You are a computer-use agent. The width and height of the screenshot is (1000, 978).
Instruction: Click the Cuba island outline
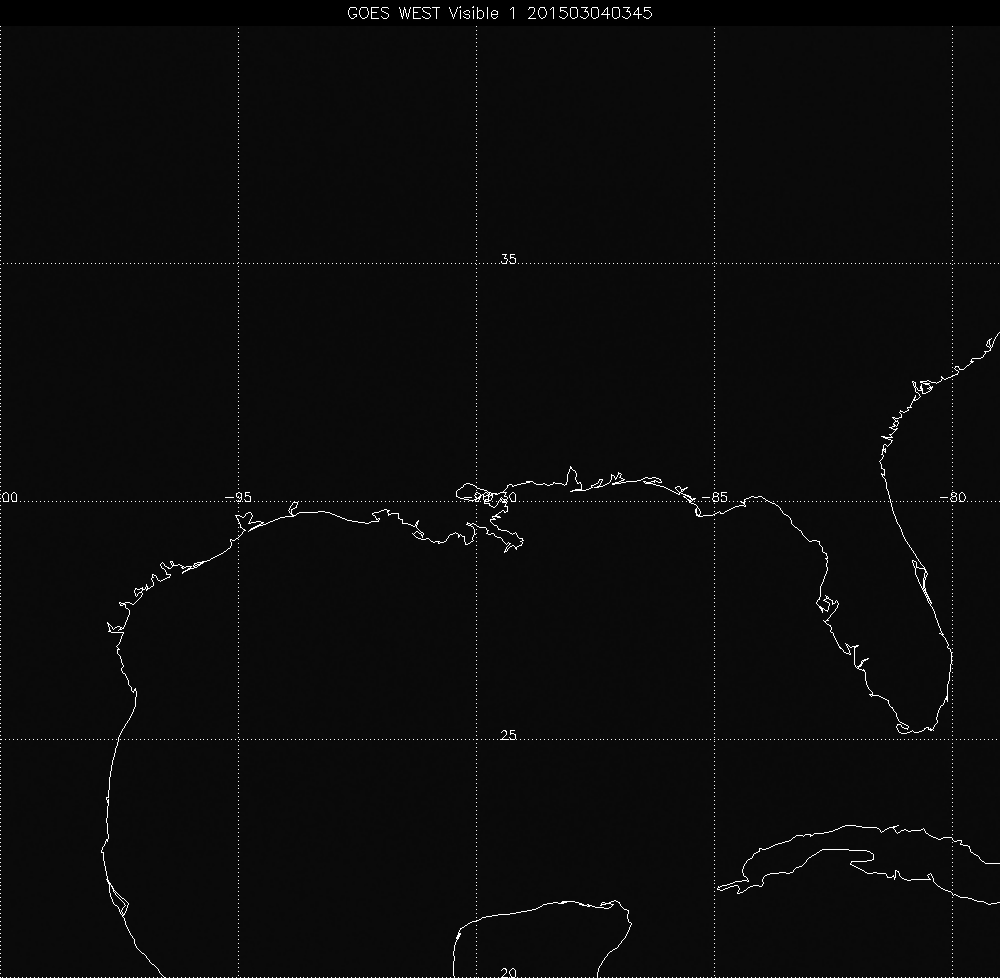(850, 845)
